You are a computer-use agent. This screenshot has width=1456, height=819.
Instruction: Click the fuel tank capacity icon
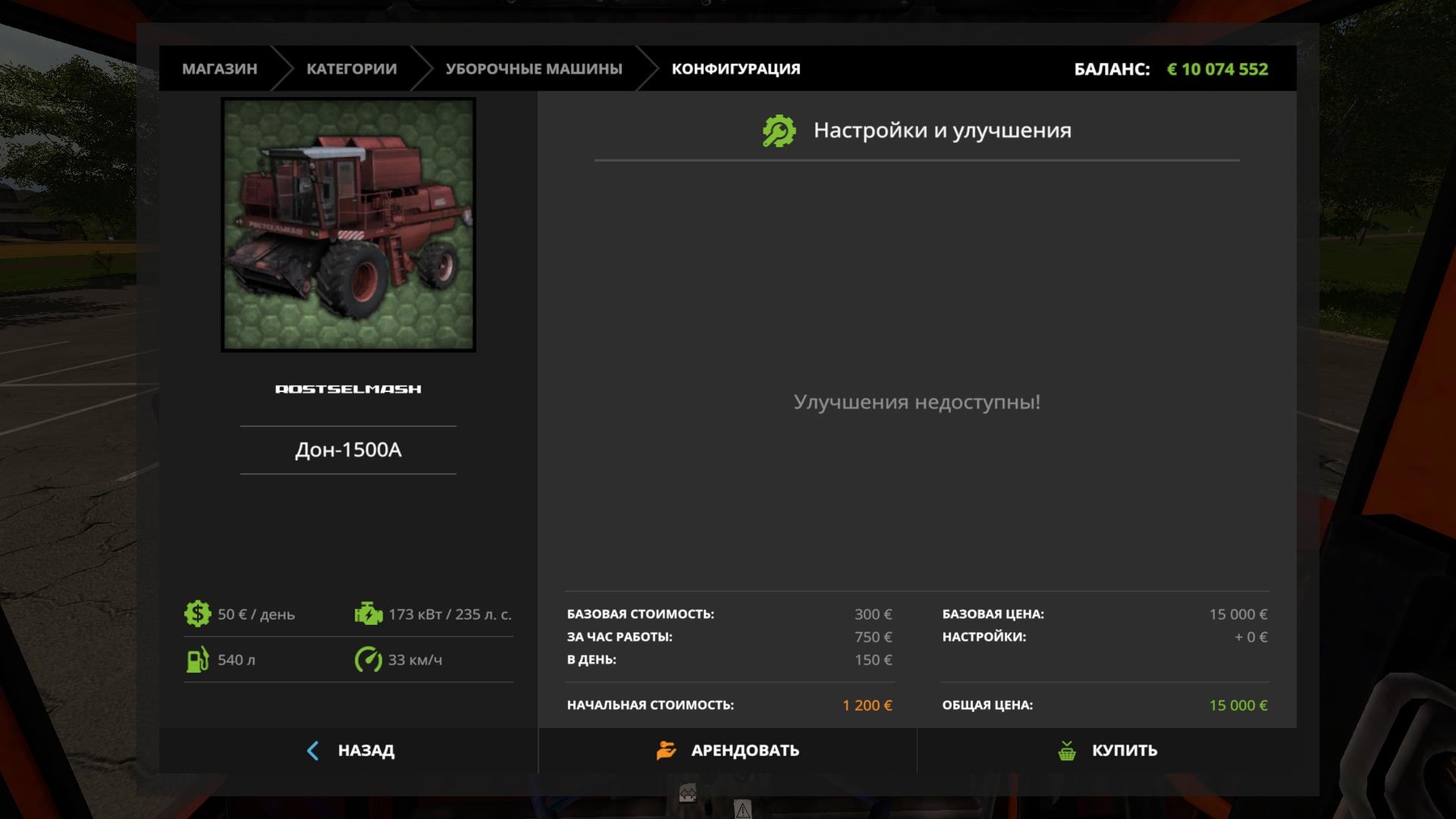[x=197, y=660]
